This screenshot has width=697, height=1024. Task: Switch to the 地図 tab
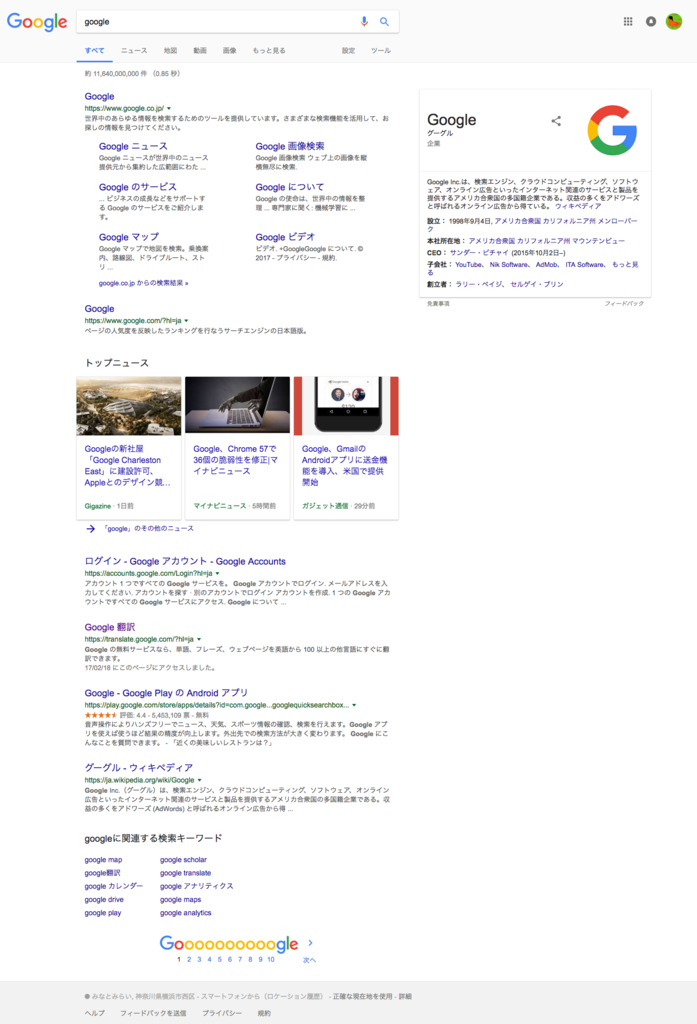[x=170, y=50]
